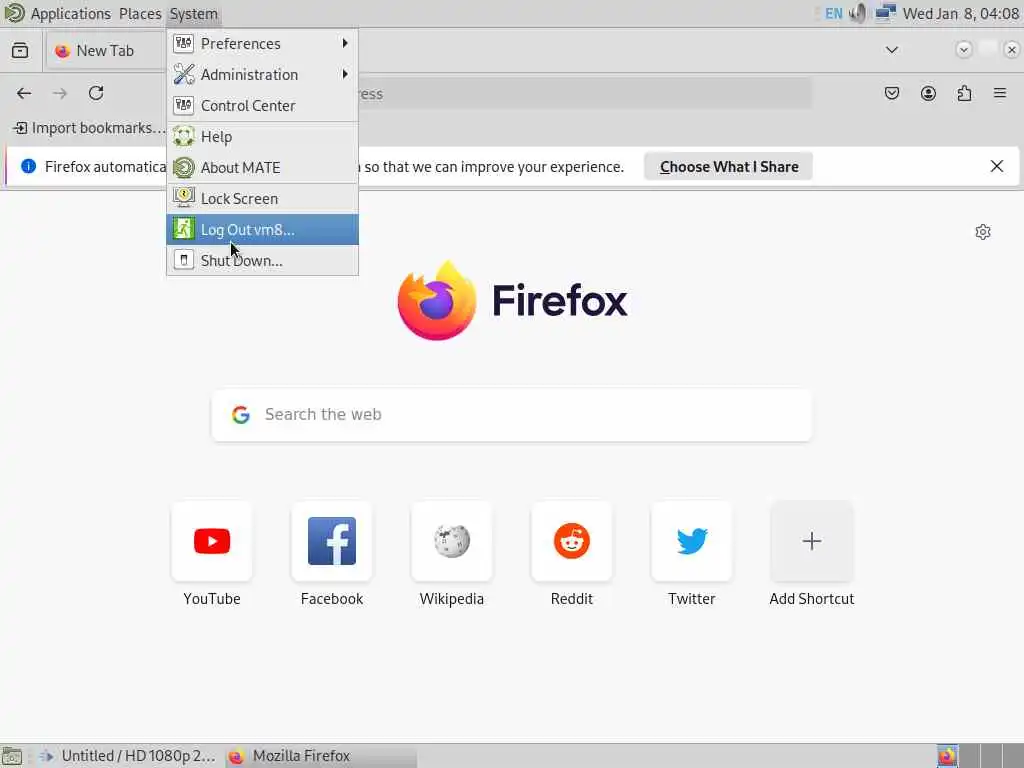Focus the Search the web field
Image resolution: width=1024 pixels, height=768 pixels.
[511, 415]
